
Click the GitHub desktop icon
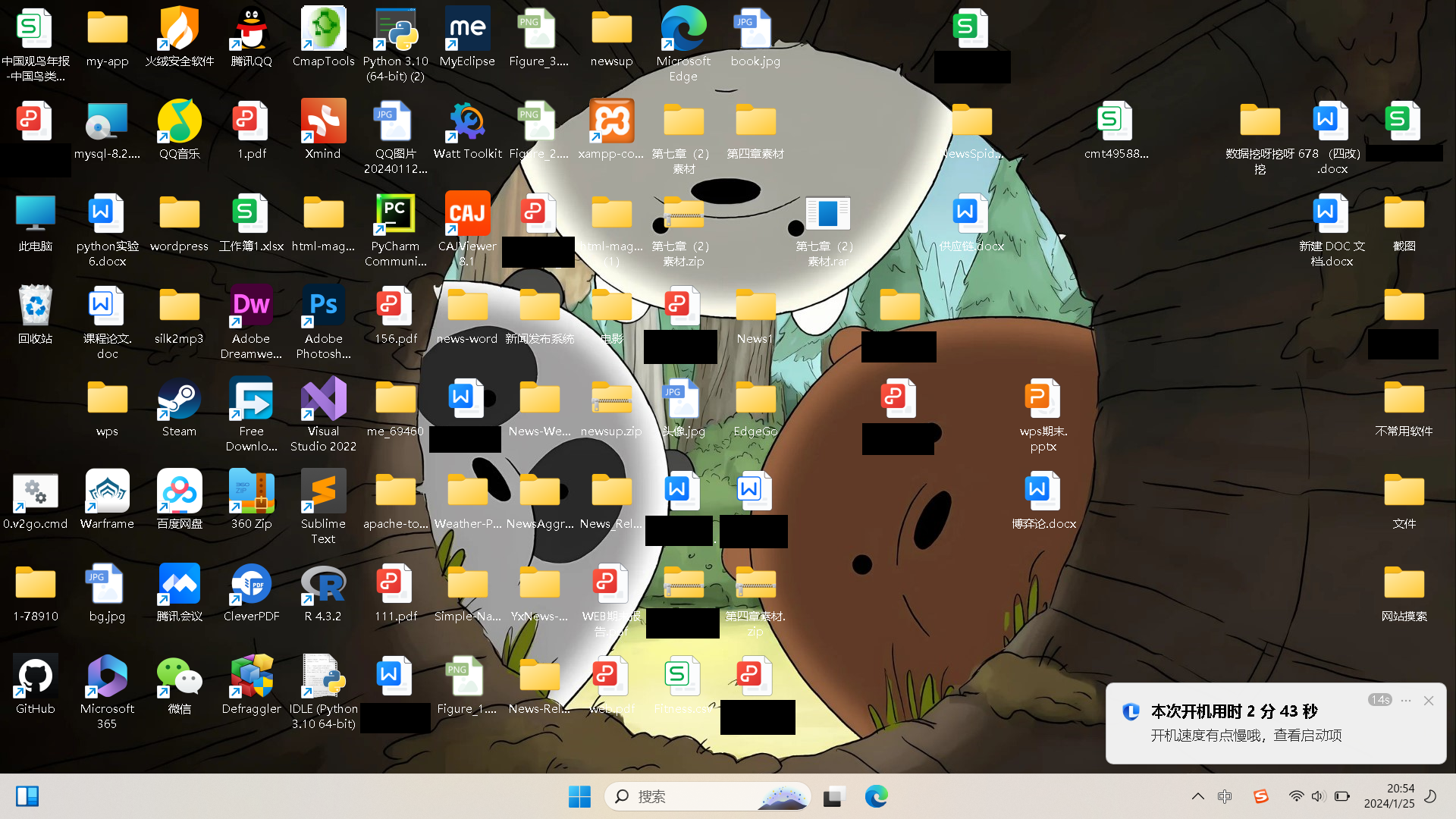(35, 677)
